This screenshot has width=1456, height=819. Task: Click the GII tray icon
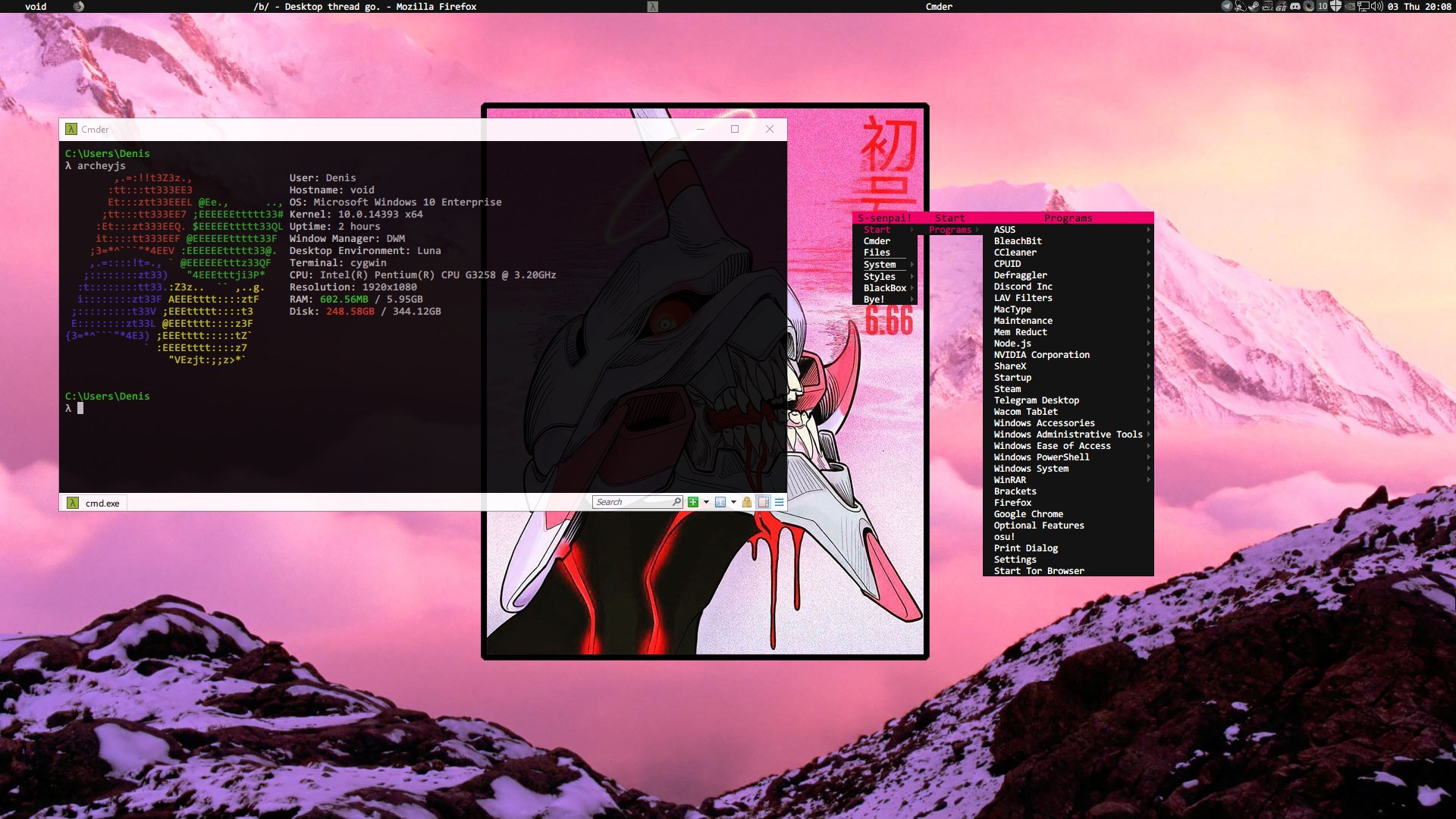[x=1281, y=6]
